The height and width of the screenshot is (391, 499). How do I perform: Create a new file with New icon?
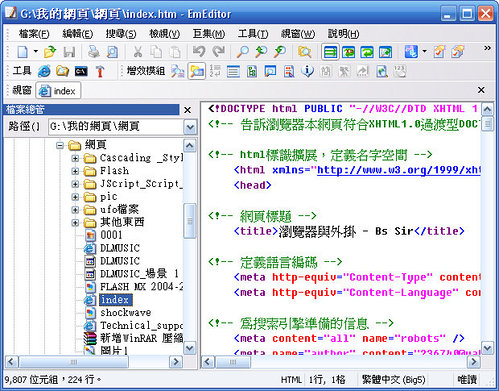coord(23,52)
